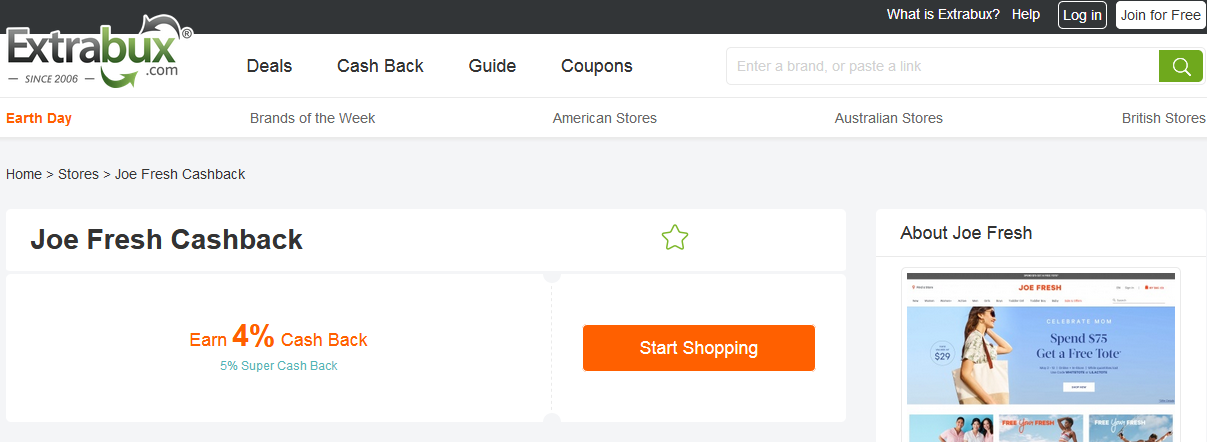Click the green search magnifier icon
This screenshot has height=442, width=1207.
coord(1180,66)
